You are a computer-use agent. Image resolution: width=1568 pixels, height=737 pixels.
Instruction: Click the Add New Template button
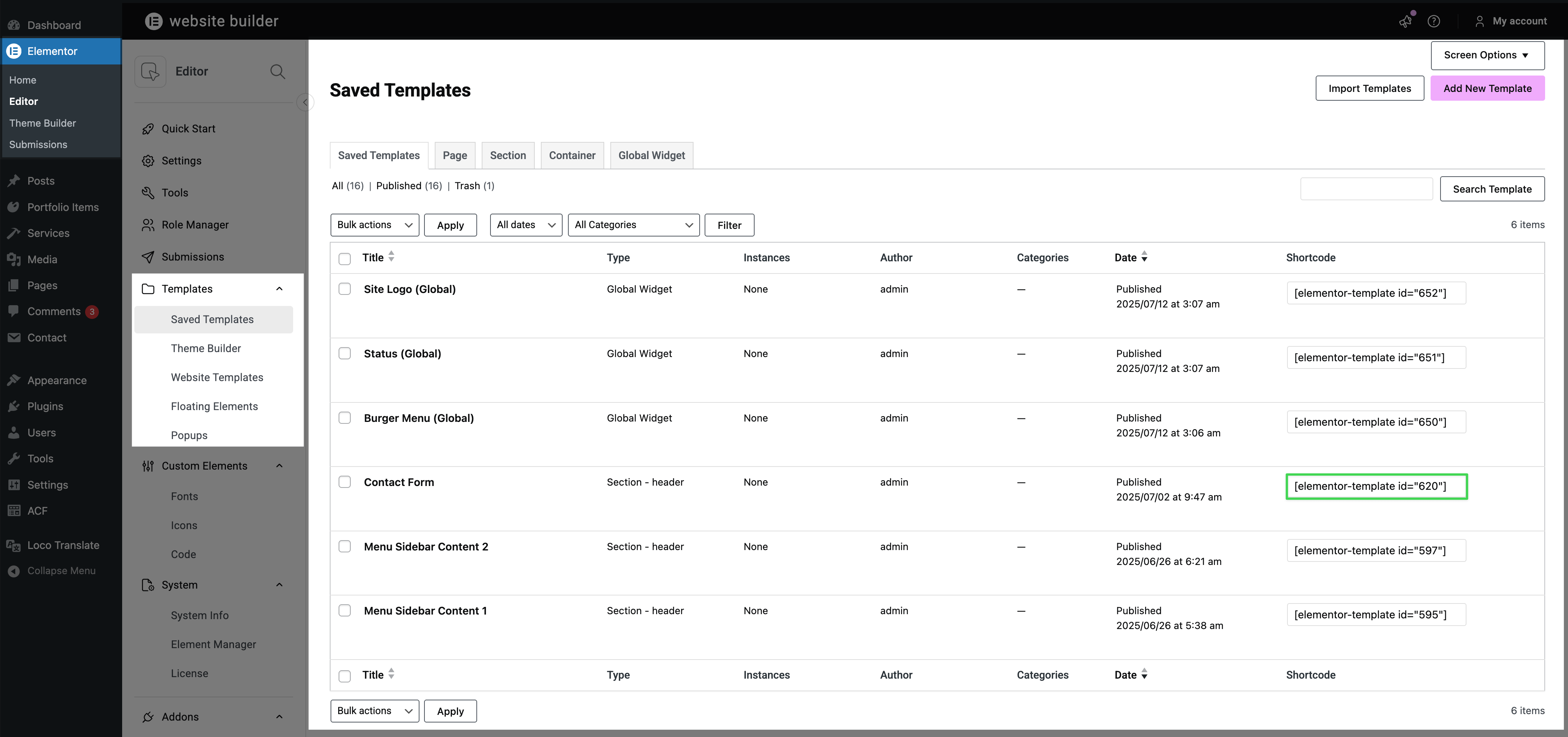[1487, 89]
